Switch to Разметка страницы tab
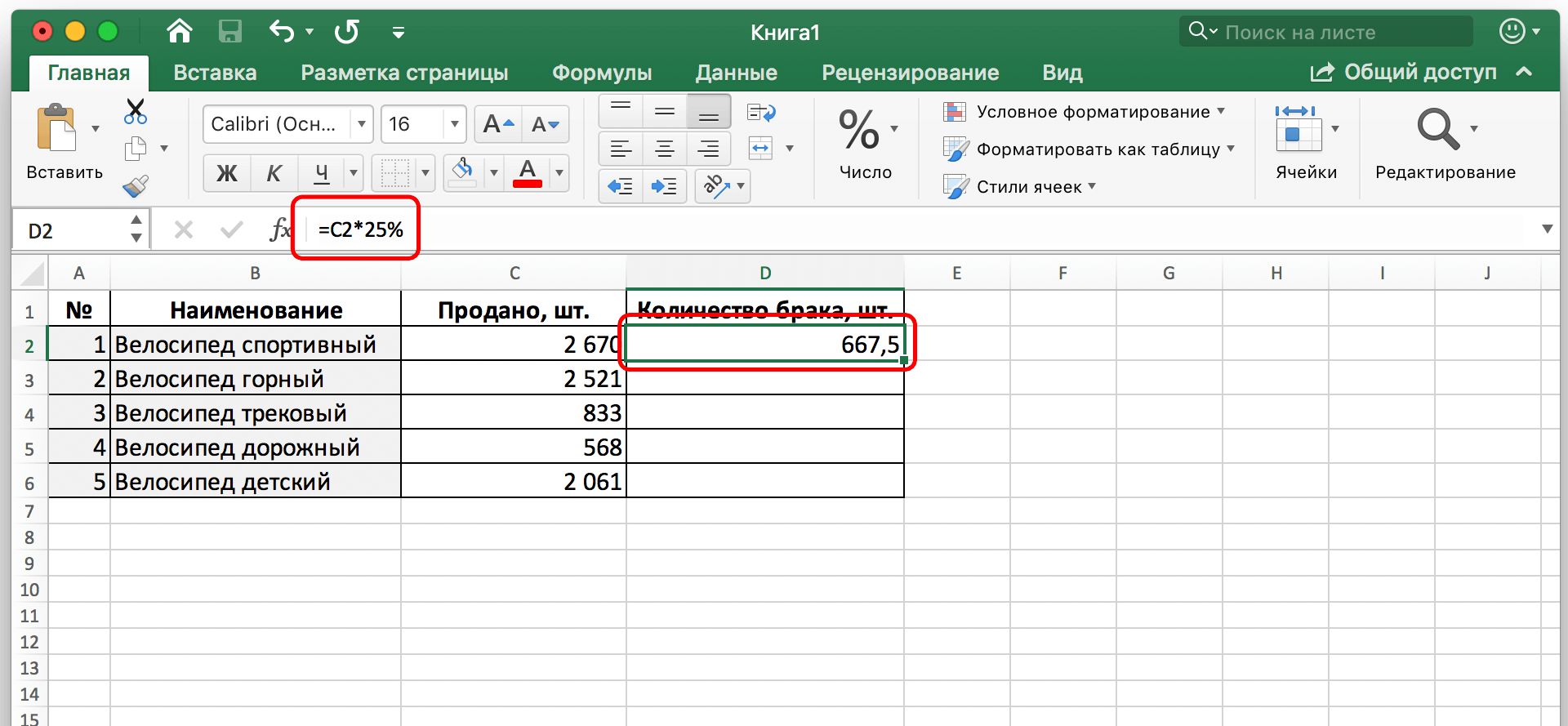This screenshot has height=726, width=1568. [404, 73]
